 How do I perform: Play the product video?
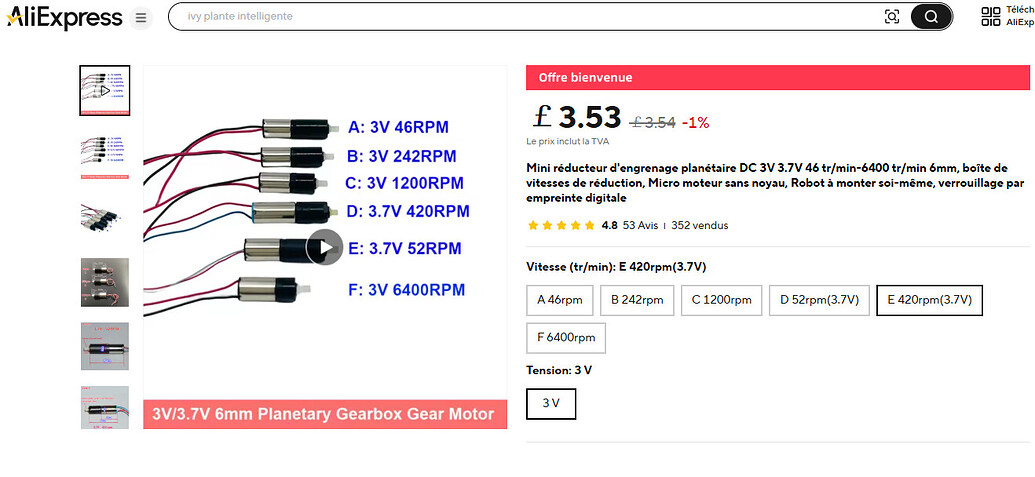[324, 247]
